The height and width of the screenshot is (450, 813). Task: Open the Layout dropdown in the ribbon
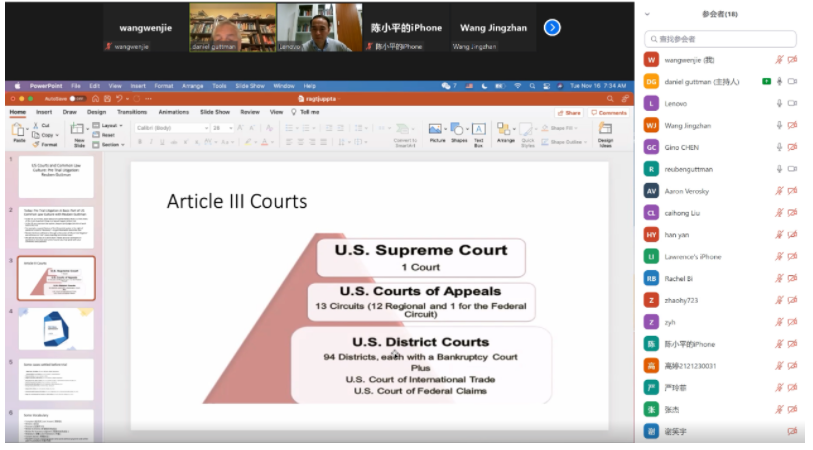point(111,126)
